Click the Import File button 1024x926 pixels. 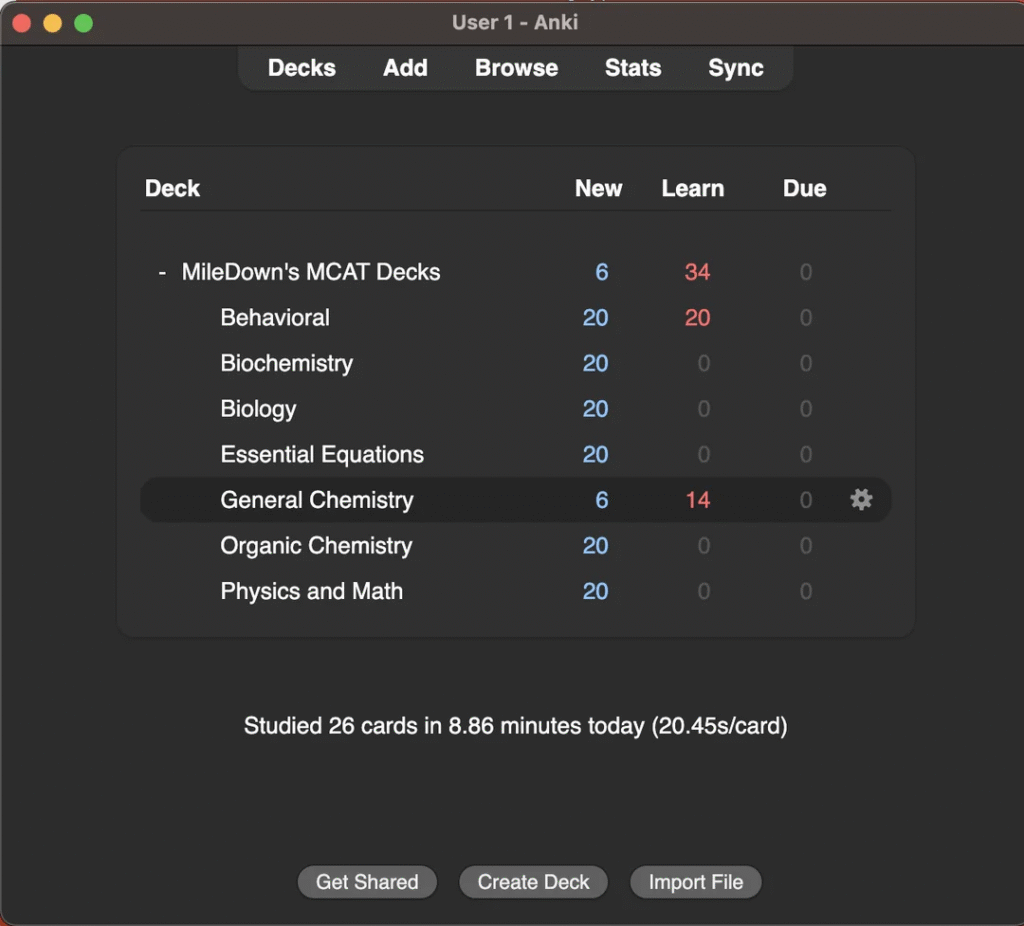(696, 882)
